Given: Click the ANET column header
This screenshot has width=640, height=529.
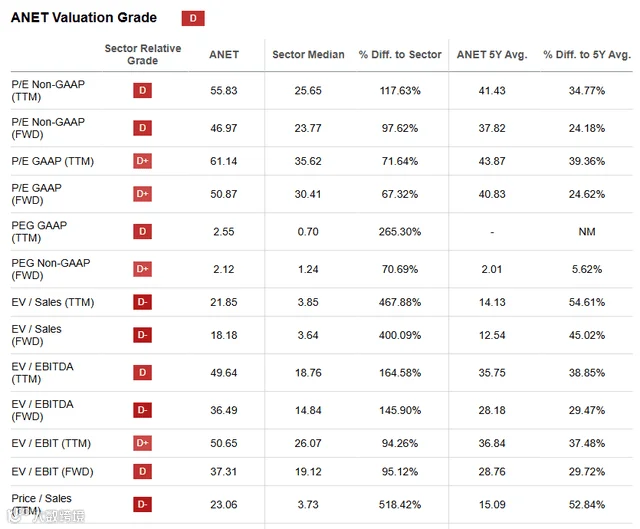Looking at the screenshot, I should point(224,55).
